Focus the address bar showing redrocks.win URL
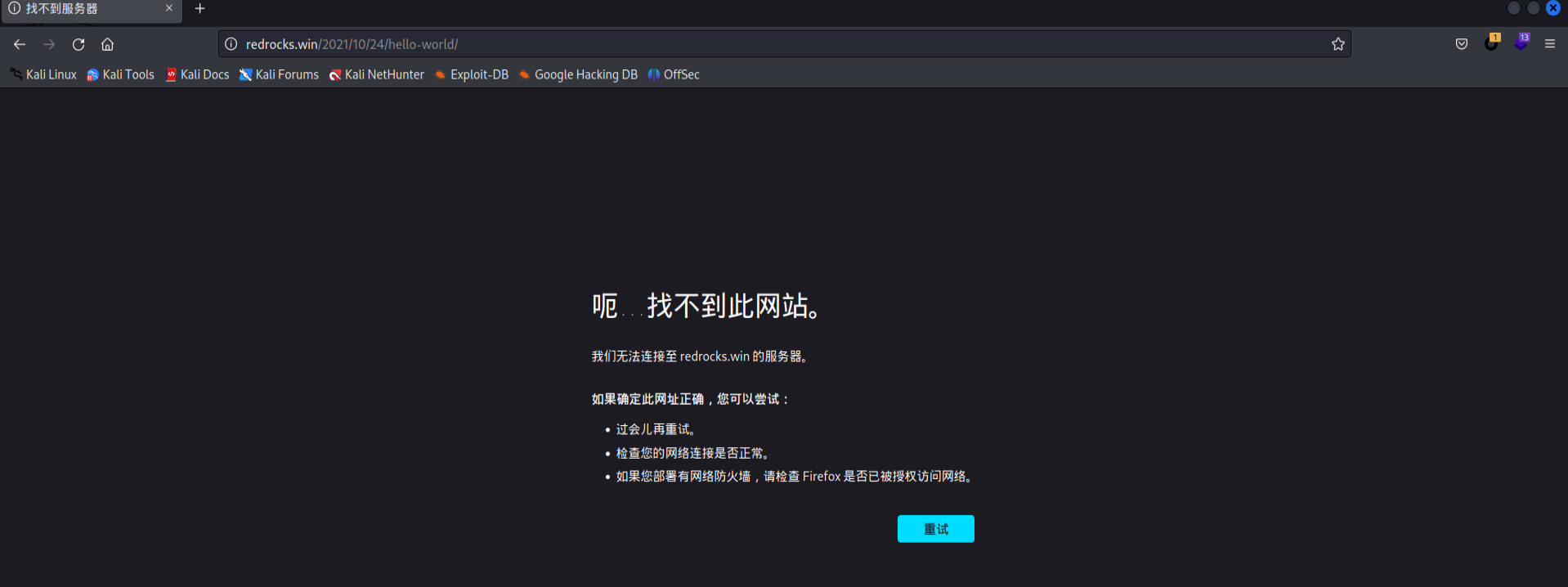The height and width of the screenshot is (587, 1568). pyautogui.click(x=736, y=44)
